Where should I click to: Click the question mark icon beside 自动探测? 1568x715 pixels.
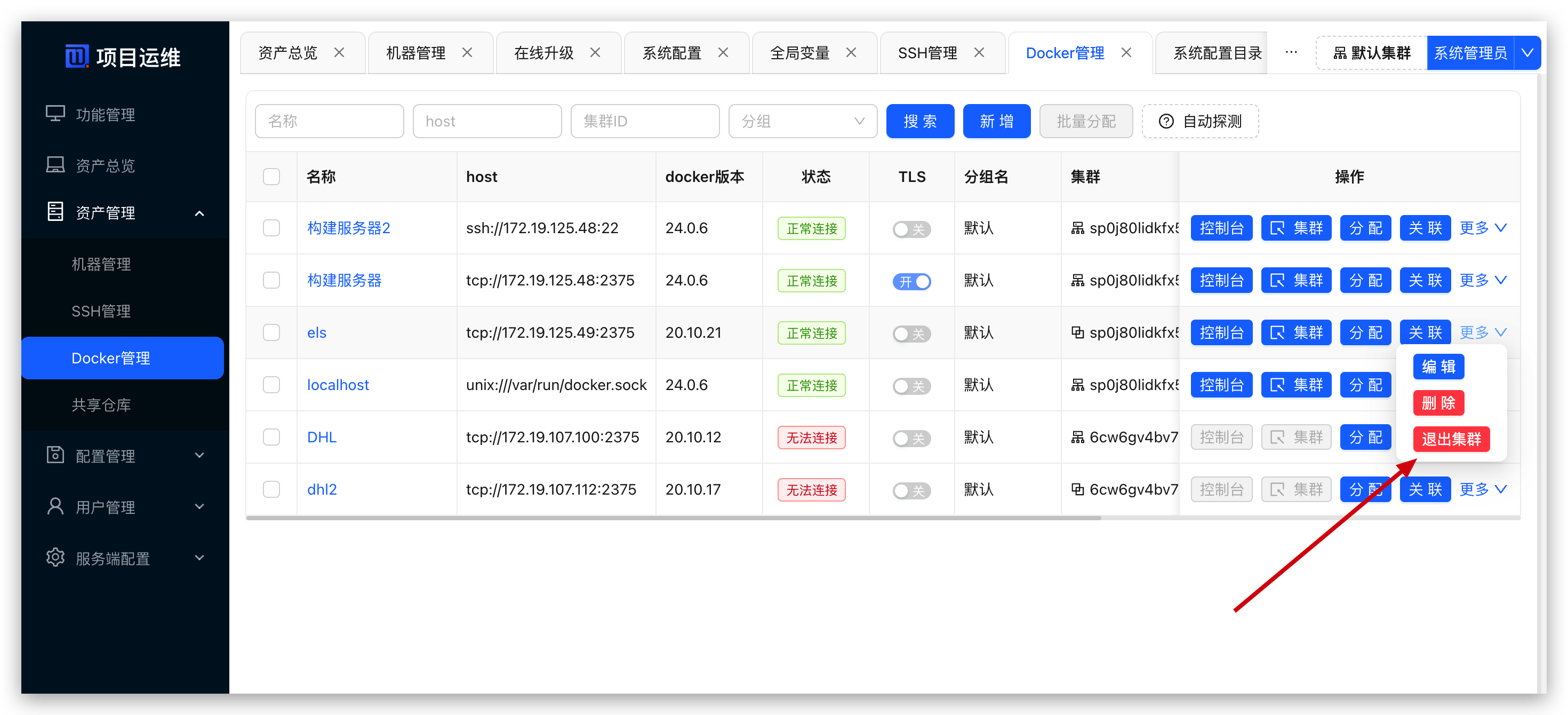tap(1166, 121)
